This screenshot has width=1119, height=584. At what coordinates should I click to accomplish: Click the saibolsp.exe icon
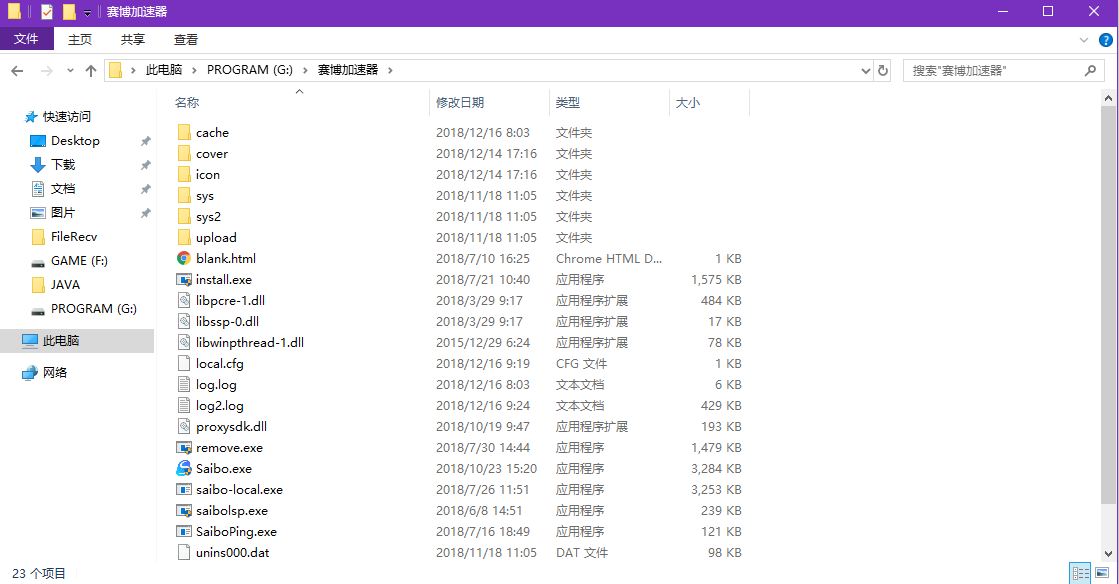184,510
